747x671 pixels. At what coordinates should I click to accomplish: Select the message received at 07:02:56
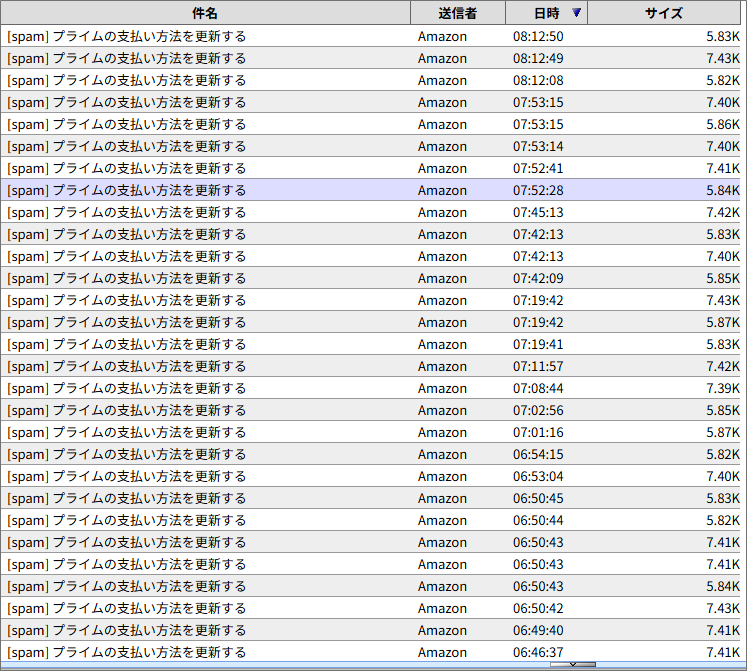371,410
